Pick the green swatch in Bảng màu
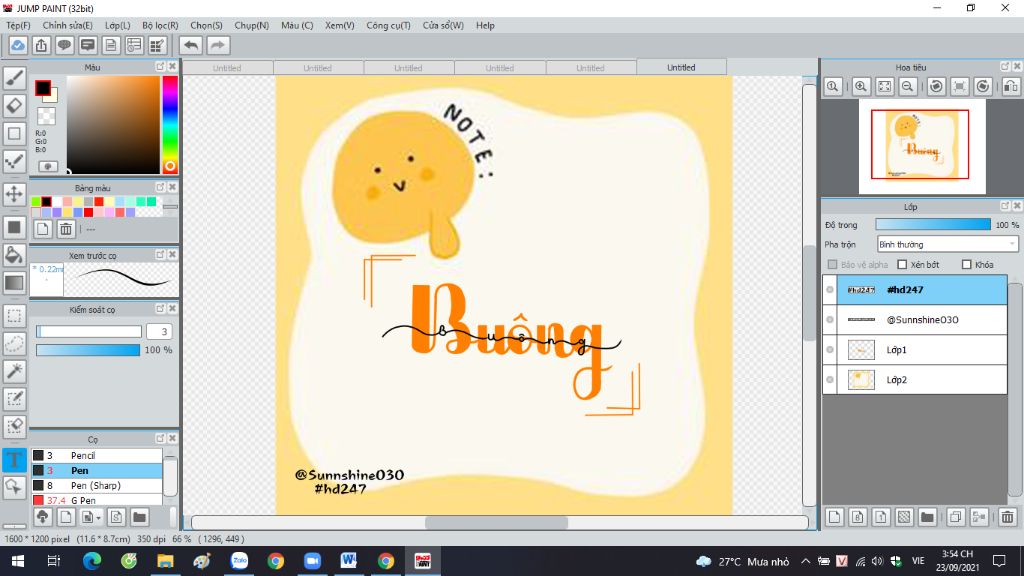1024x576 pixels. [36, 202]
